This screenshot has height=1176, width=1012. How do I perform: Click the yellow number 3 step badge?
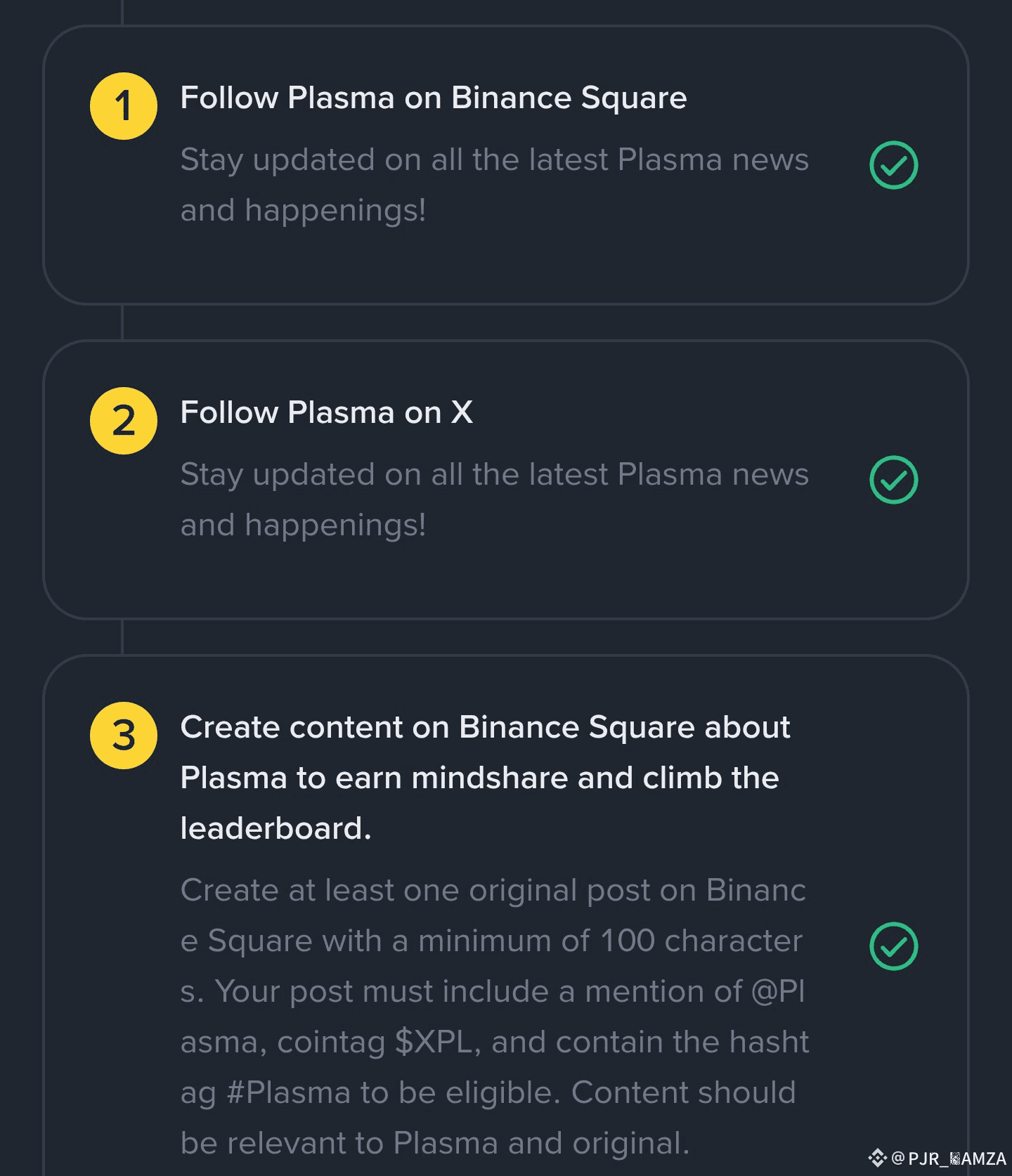pyautogui.click(x=124, y=736)
